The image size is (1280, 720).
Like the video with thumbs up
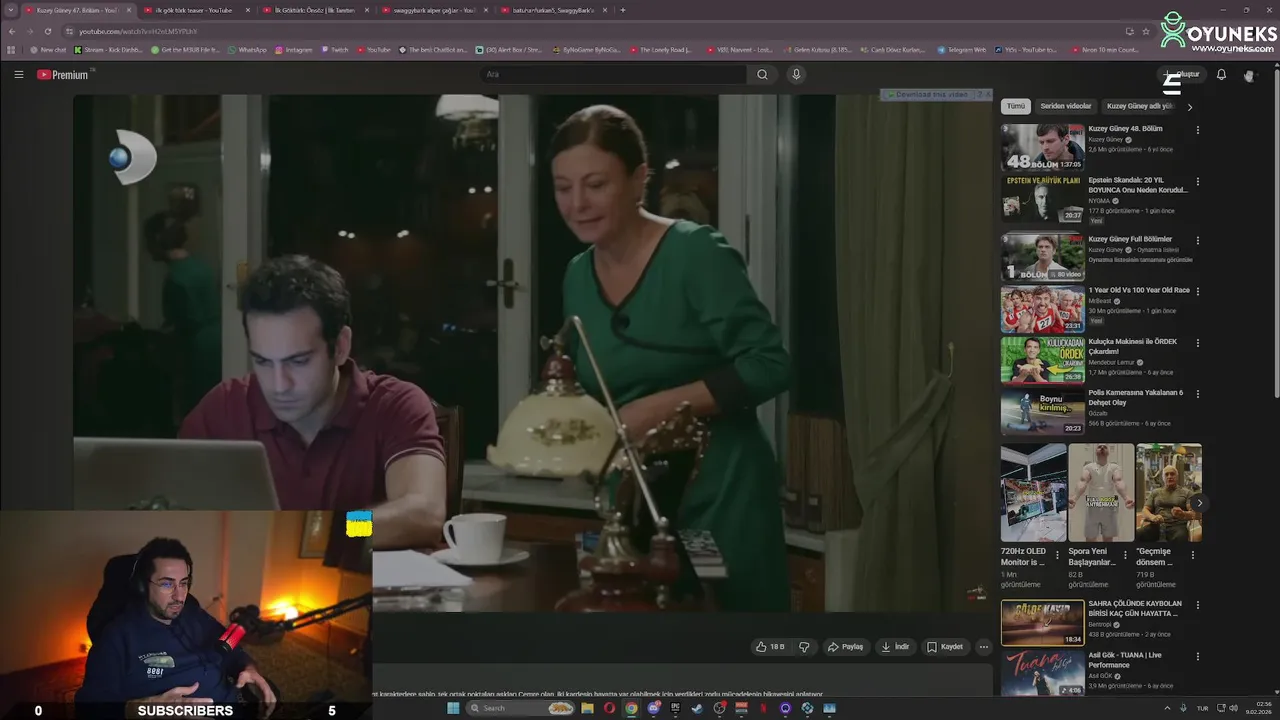tap(770, 647)
